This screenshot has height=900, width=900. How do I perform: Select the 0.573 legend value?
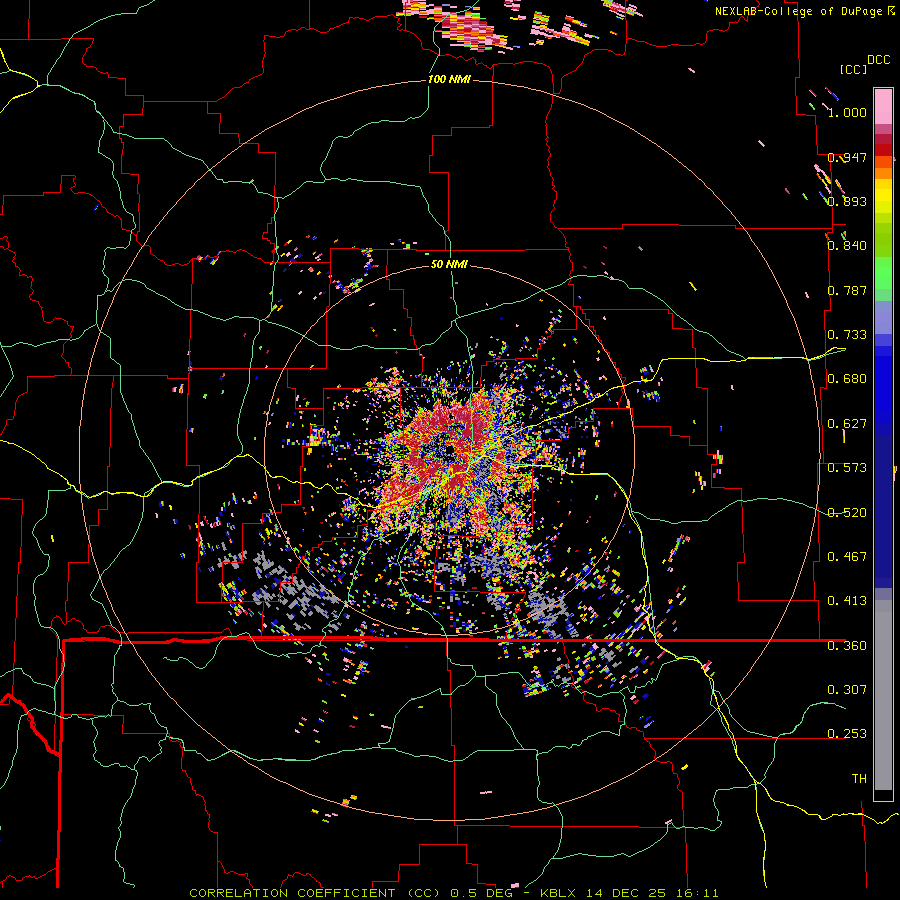[847, 468]
